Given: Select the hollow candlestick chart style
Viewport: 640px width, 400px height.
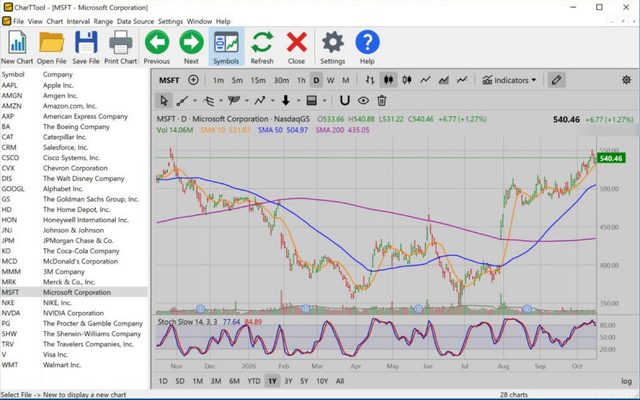Looking at the screenshot, I should [x=407, y=80].
